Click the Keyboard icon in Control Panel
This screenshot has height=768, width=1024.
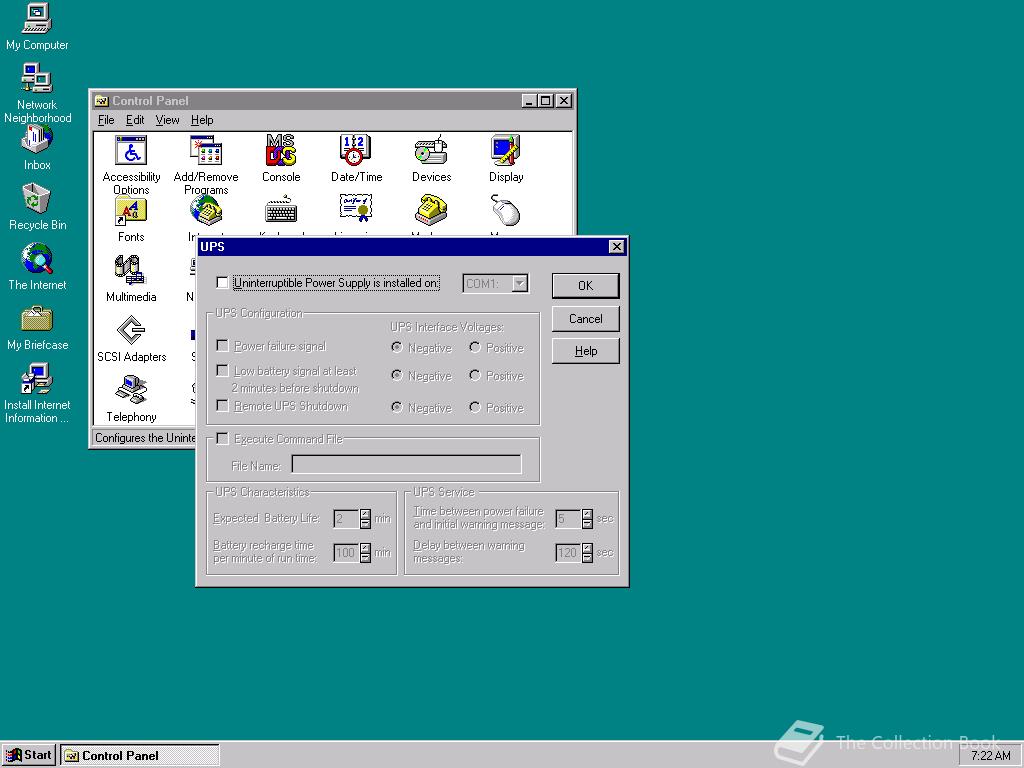click(281, 211)
